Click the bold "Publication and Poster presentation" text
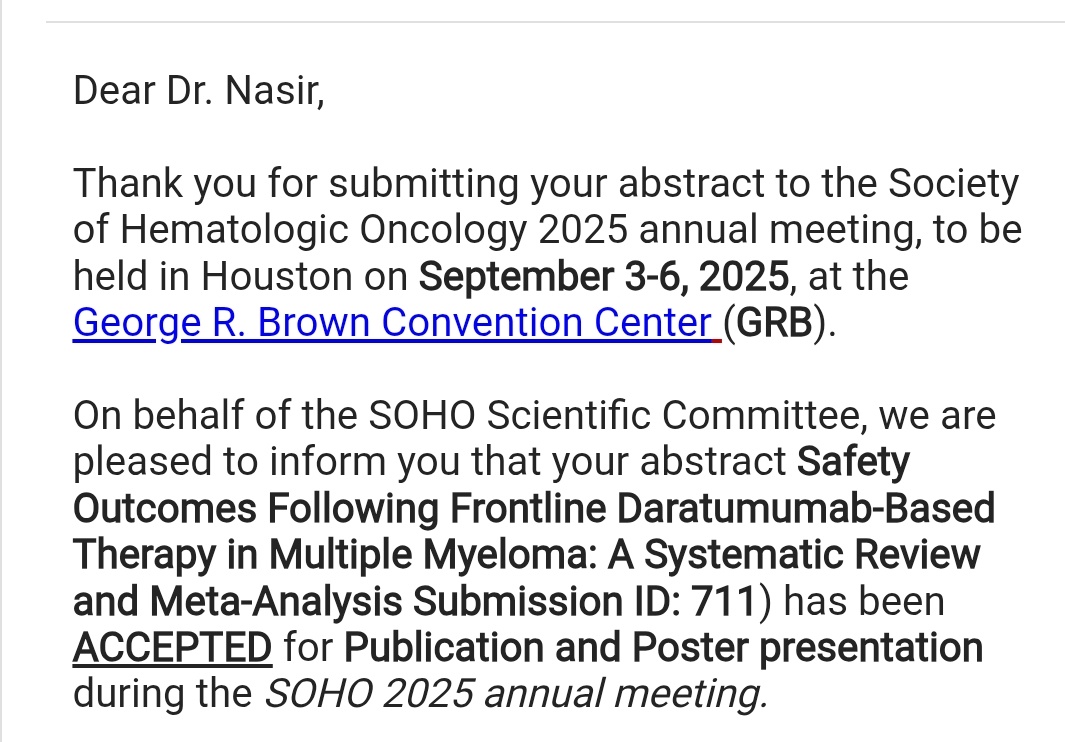Viewport: 1065px width, 742px height. point(664,647)
